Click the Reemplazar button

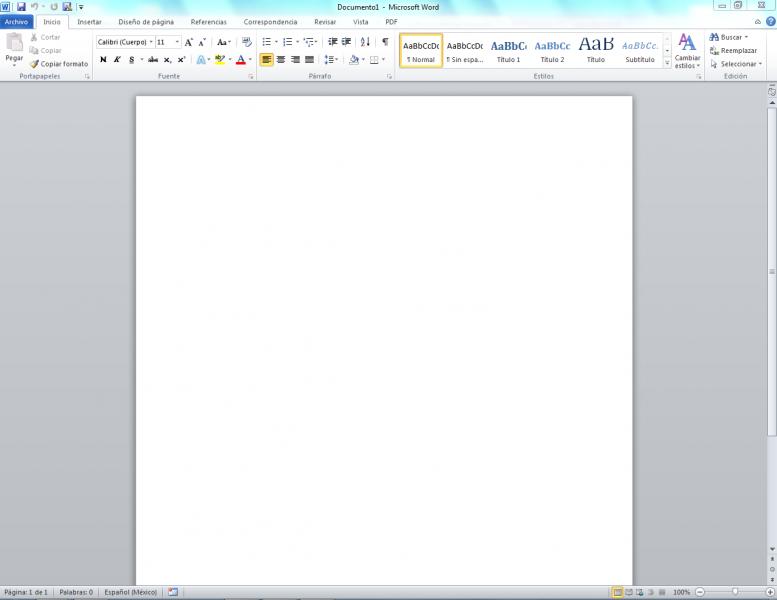tap(733, 50)
